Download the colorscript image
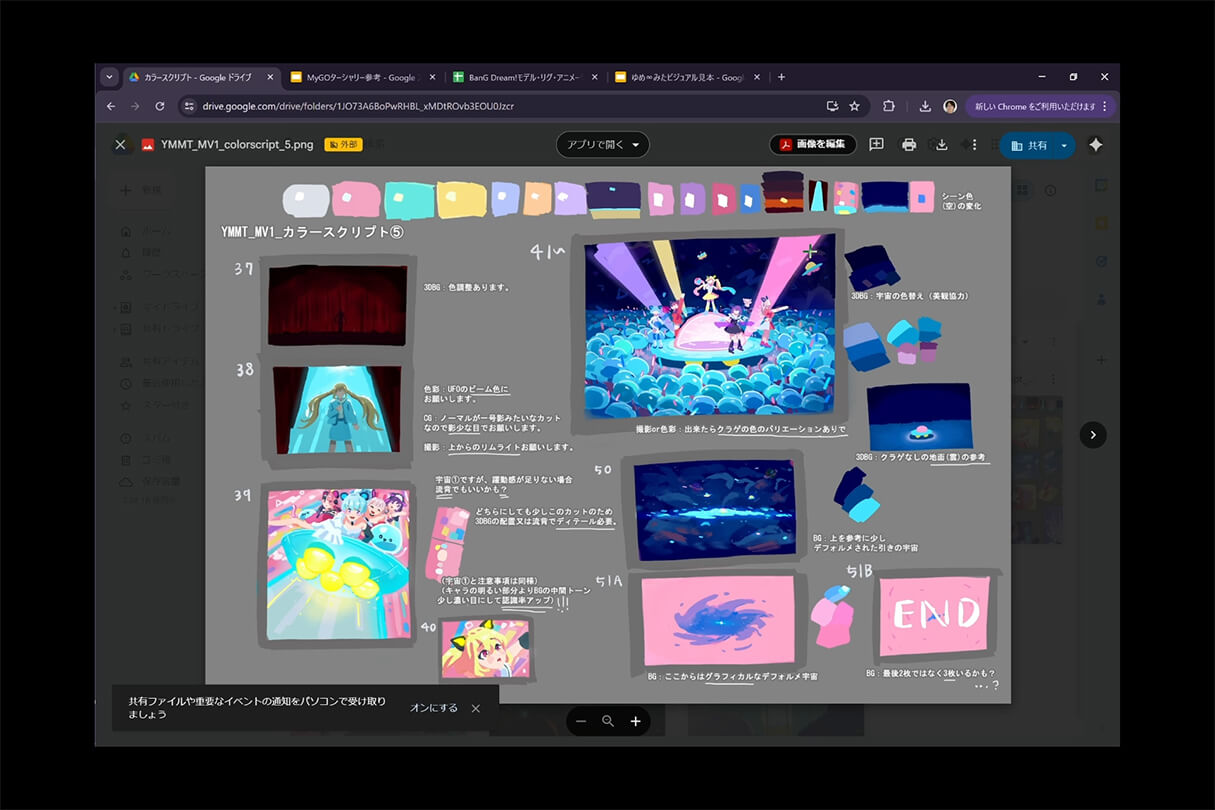The image size is (1215, 810). point(941,145)
